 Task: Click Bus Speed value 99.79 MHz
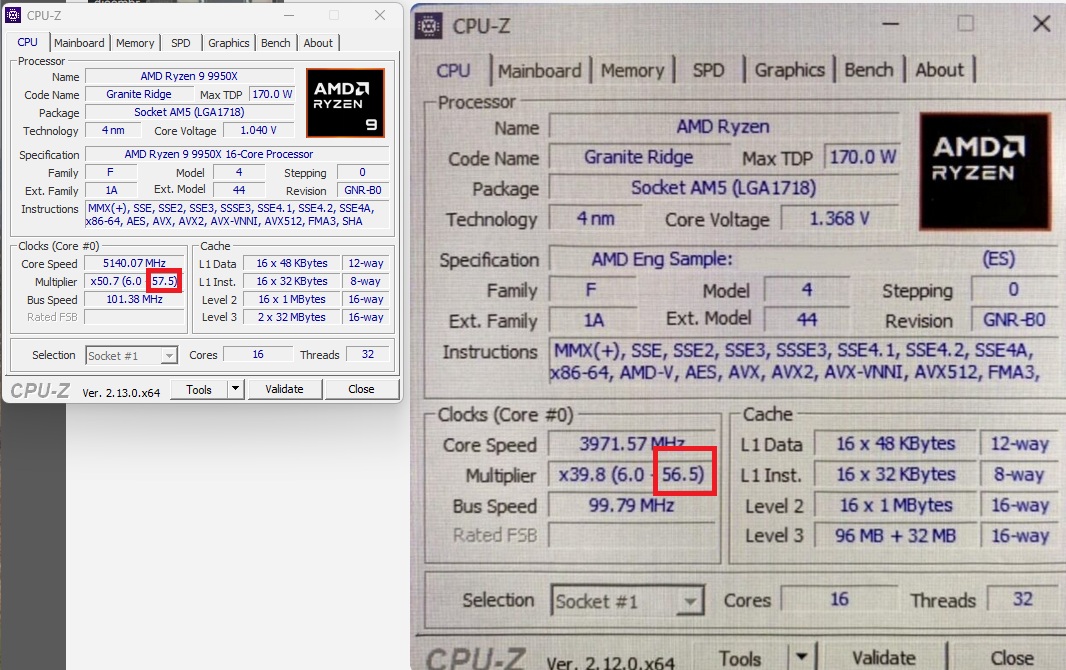pos(632,506)
